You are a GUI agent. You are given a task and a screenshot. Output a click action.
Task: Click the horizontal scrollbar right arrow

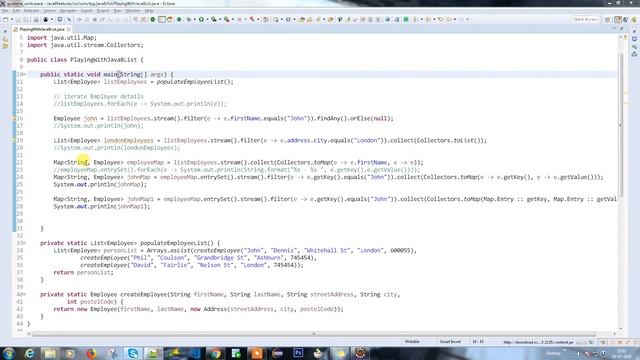614,333
